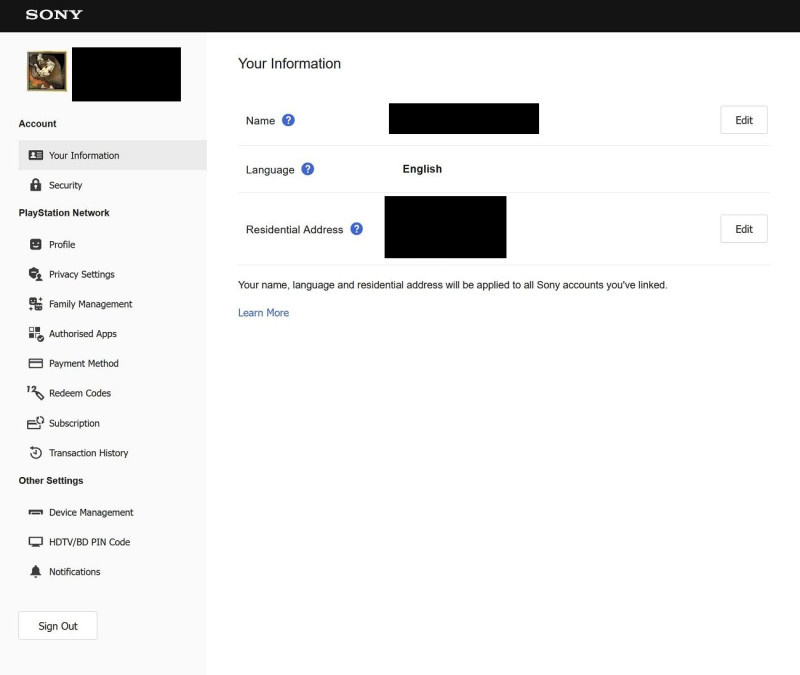Click the Notifications bell icon
This screenshot has height=675, width=800.
click(36, 571)
